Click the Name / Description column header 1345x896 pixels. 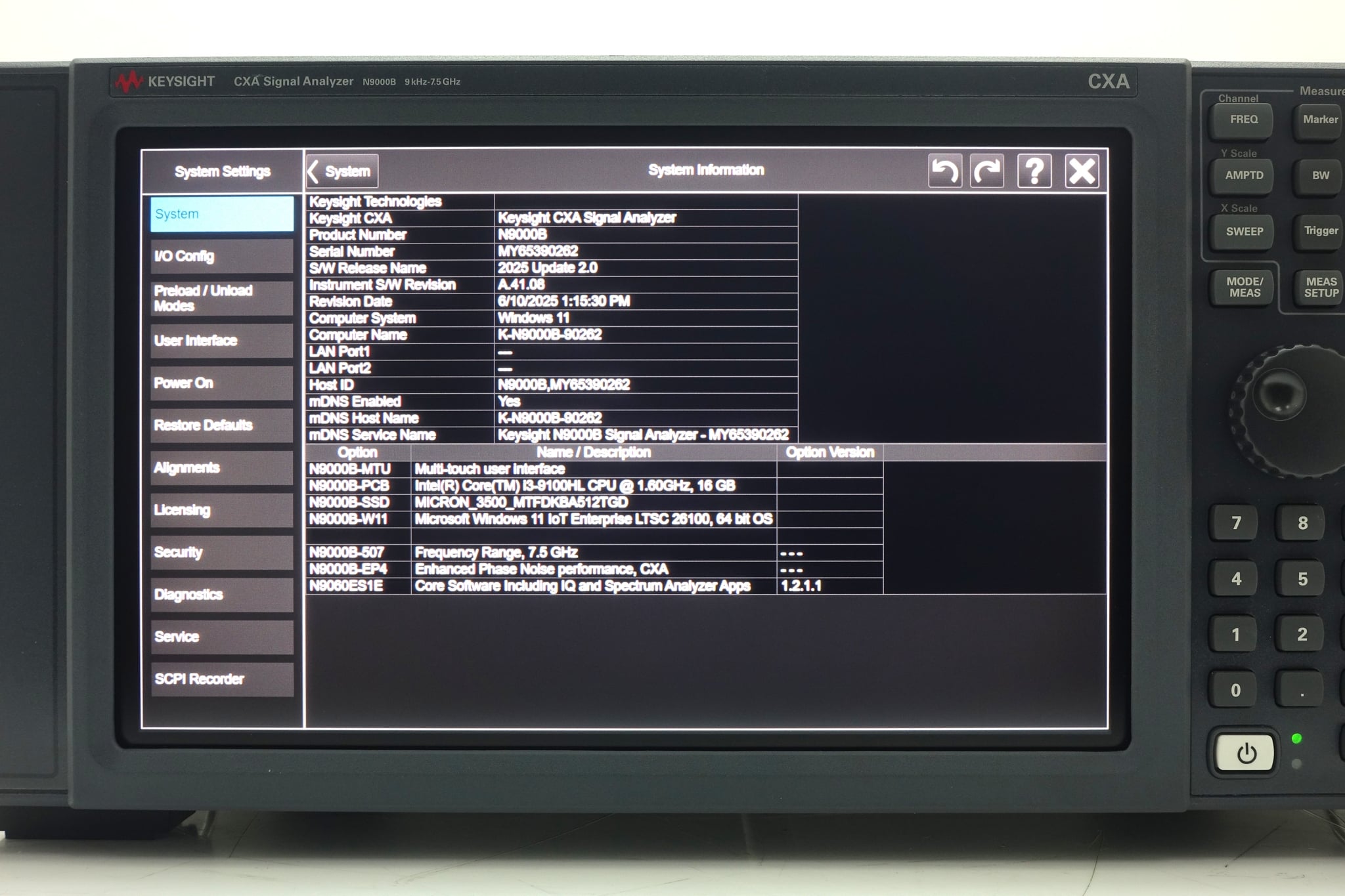(x=594, y=452)
